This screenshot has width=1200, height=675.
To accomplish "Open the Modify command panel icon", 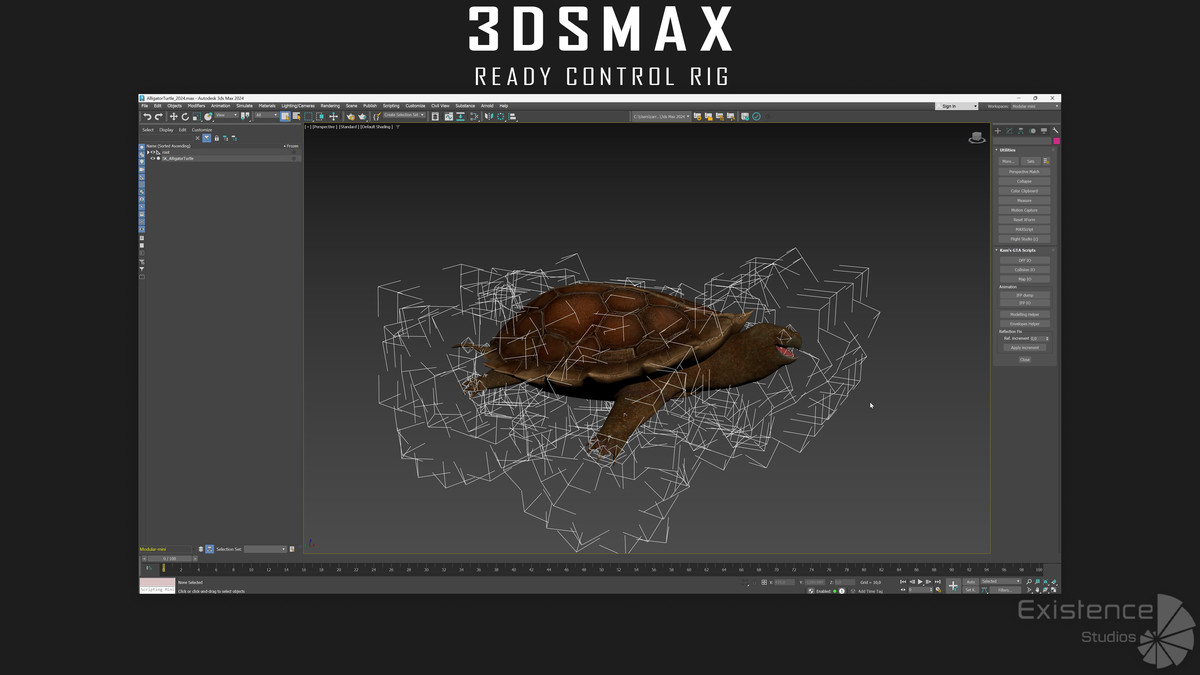I will pyautogui.click(x=1009, y=131).
